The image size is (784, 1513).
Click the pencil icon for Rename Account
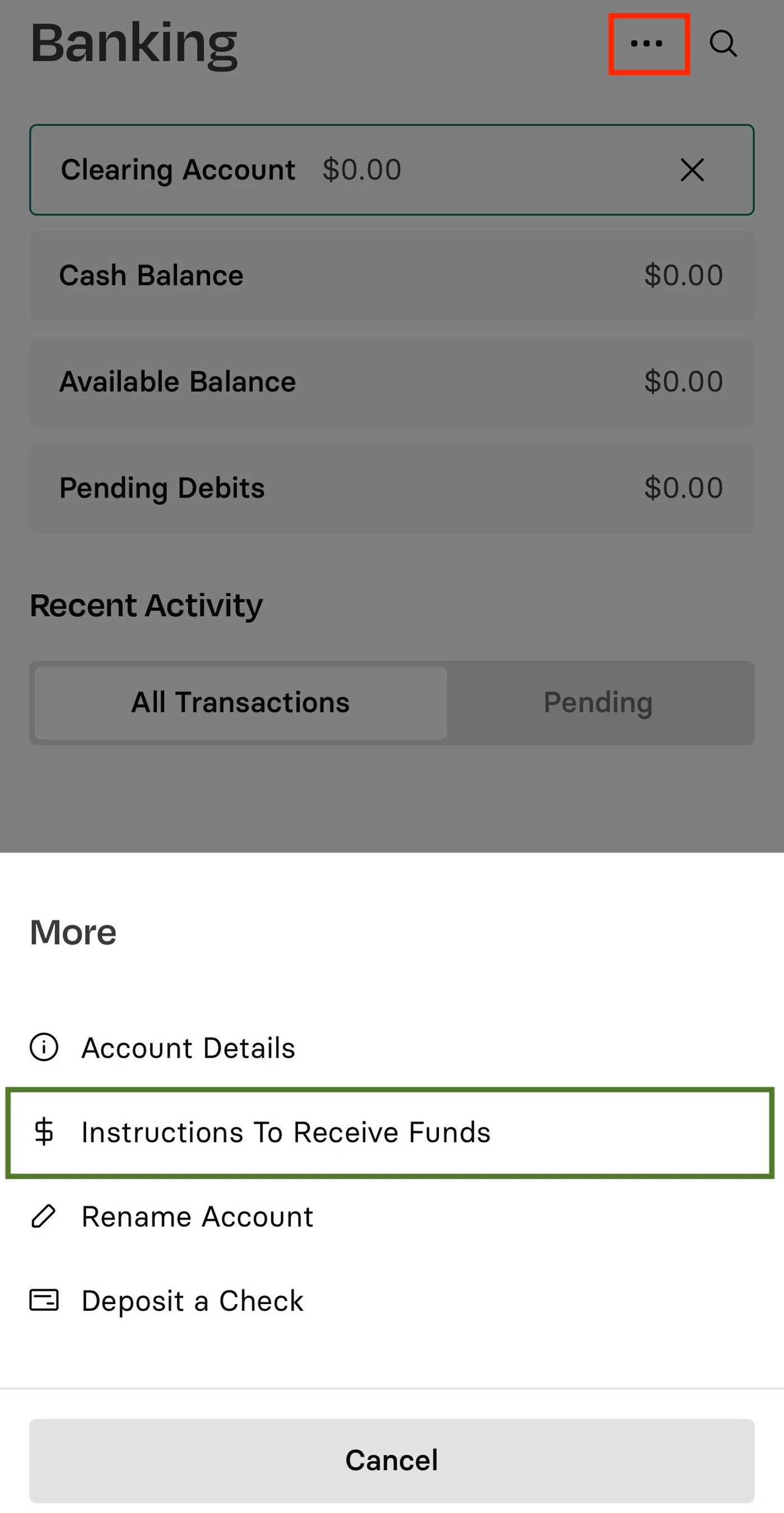point(44,1216)
